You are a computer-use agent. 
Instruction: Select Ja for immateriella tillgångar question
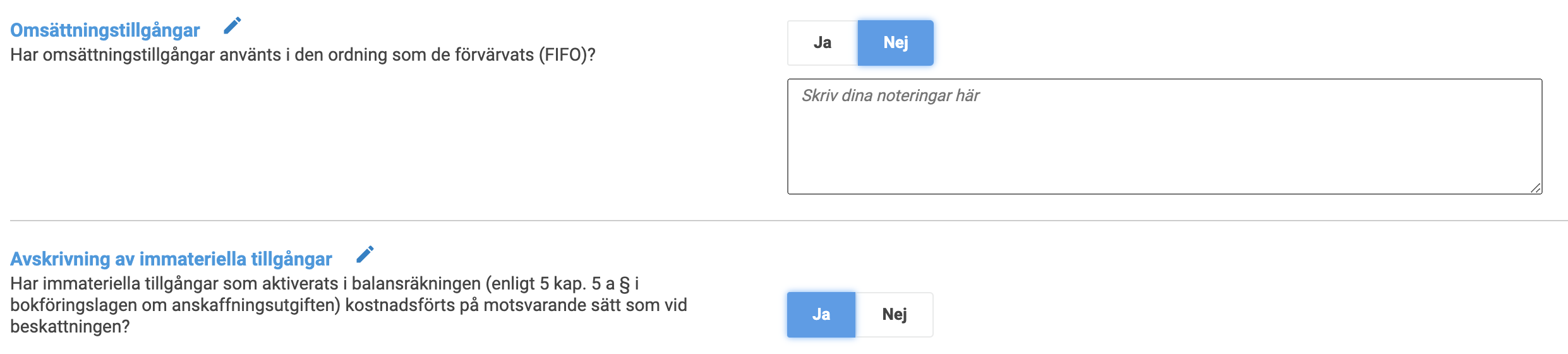(821, 315)
